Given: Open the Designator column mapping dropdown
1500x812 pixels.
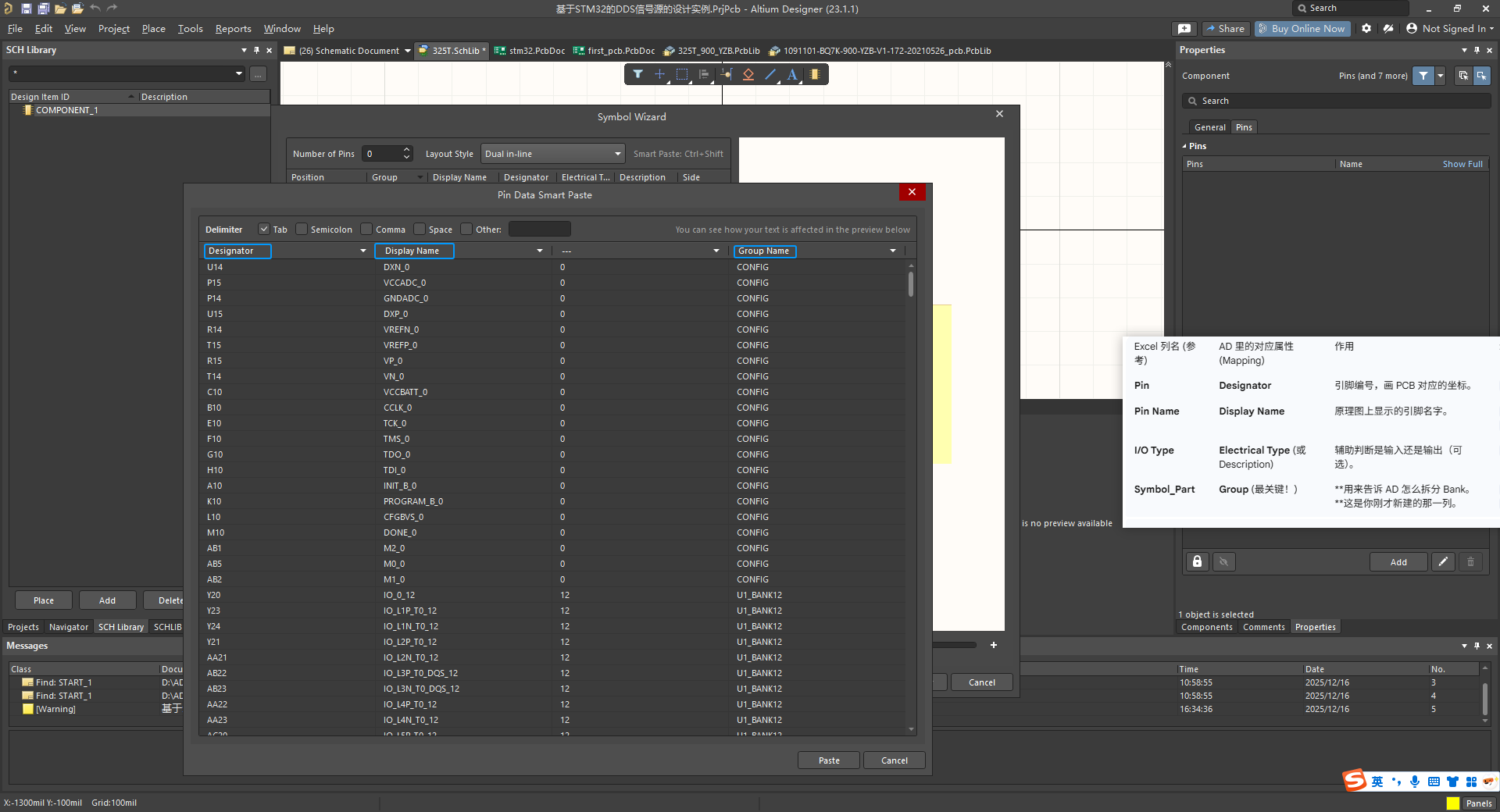Looking at the screenshot, I should tap(362, 251).
